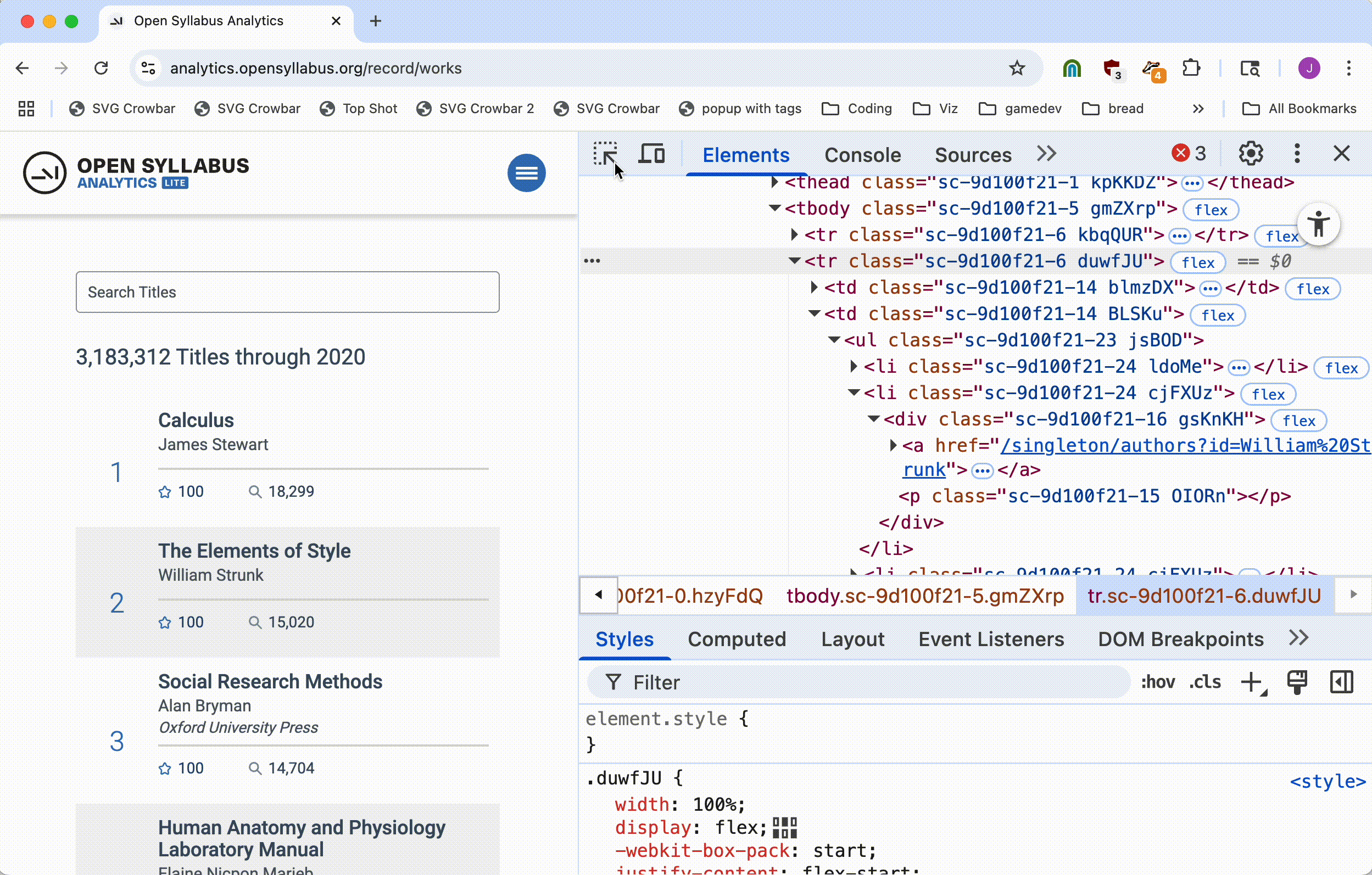
Task: Open DevTools settings gear
Action: point(1250,153)
